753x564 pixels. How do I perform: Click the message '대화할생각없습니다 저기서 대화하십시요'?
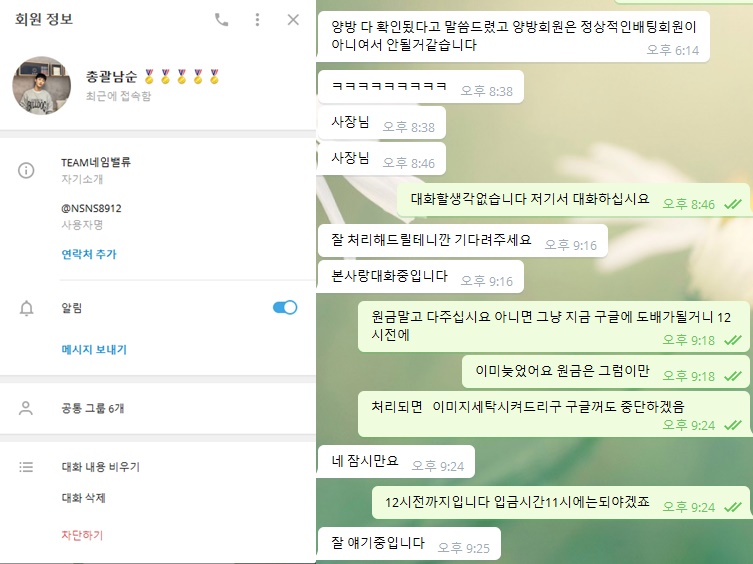(x=530, y=199)
